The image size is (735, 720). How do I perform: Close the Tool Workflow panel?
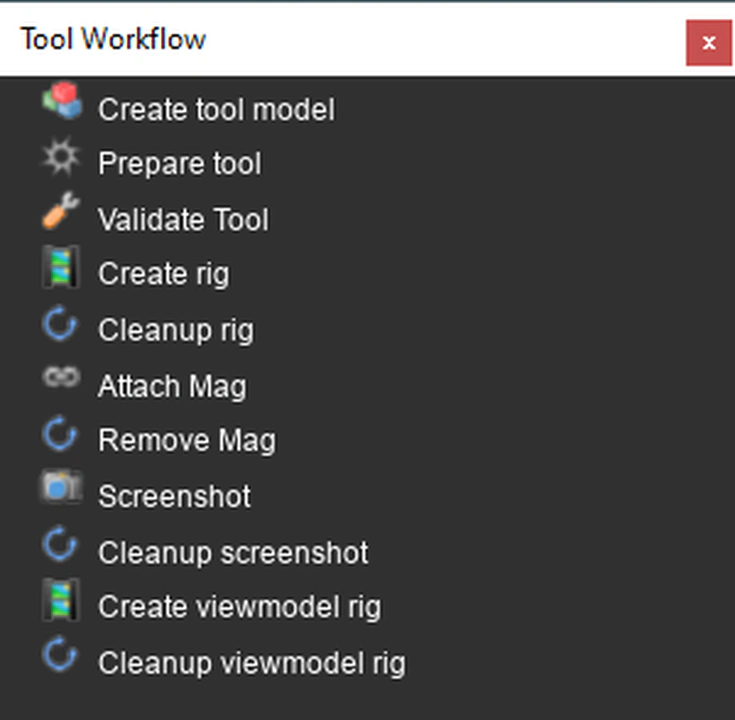[708, 43]
